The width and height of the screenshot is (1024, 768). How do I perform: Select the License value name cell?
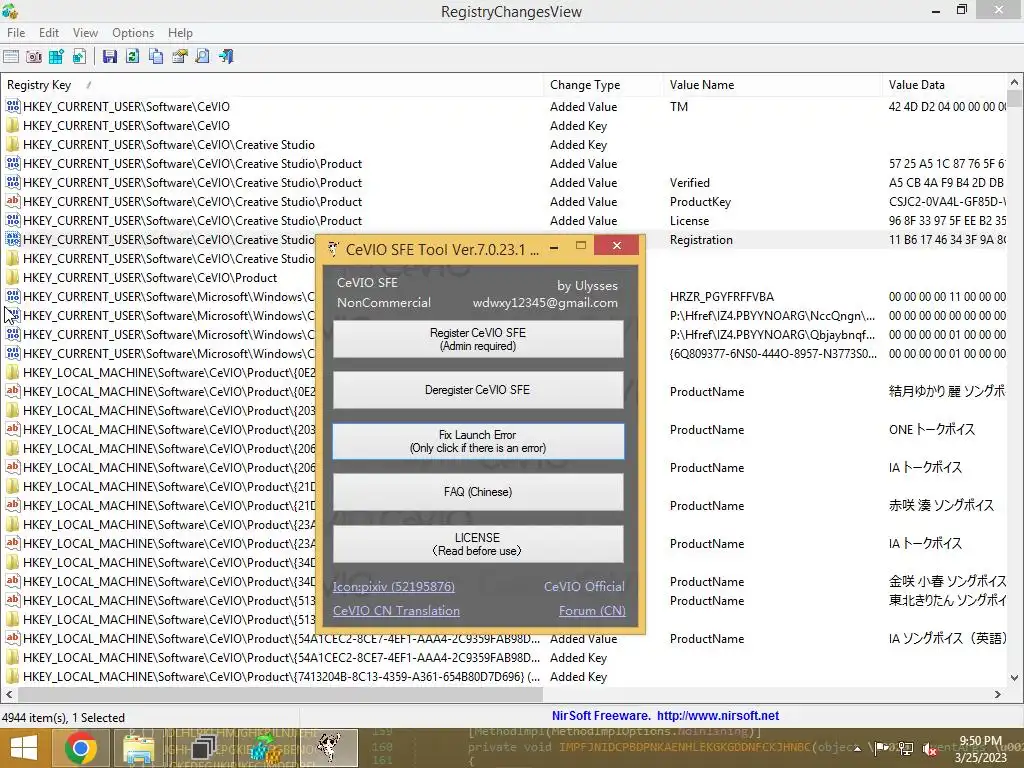(689, 221)
